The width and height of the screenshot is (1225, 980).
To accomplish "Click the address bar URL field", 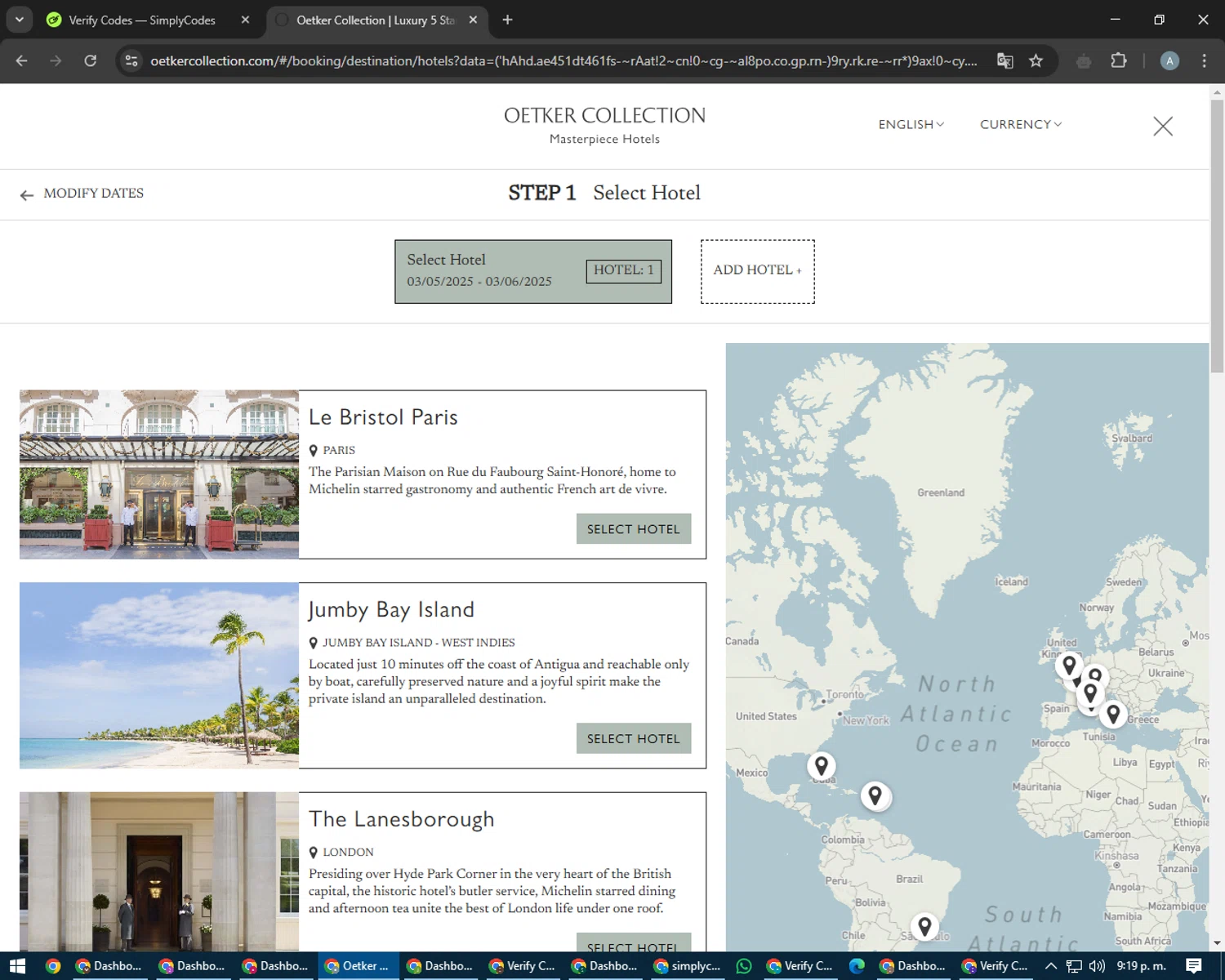I will tap(563, 60).
